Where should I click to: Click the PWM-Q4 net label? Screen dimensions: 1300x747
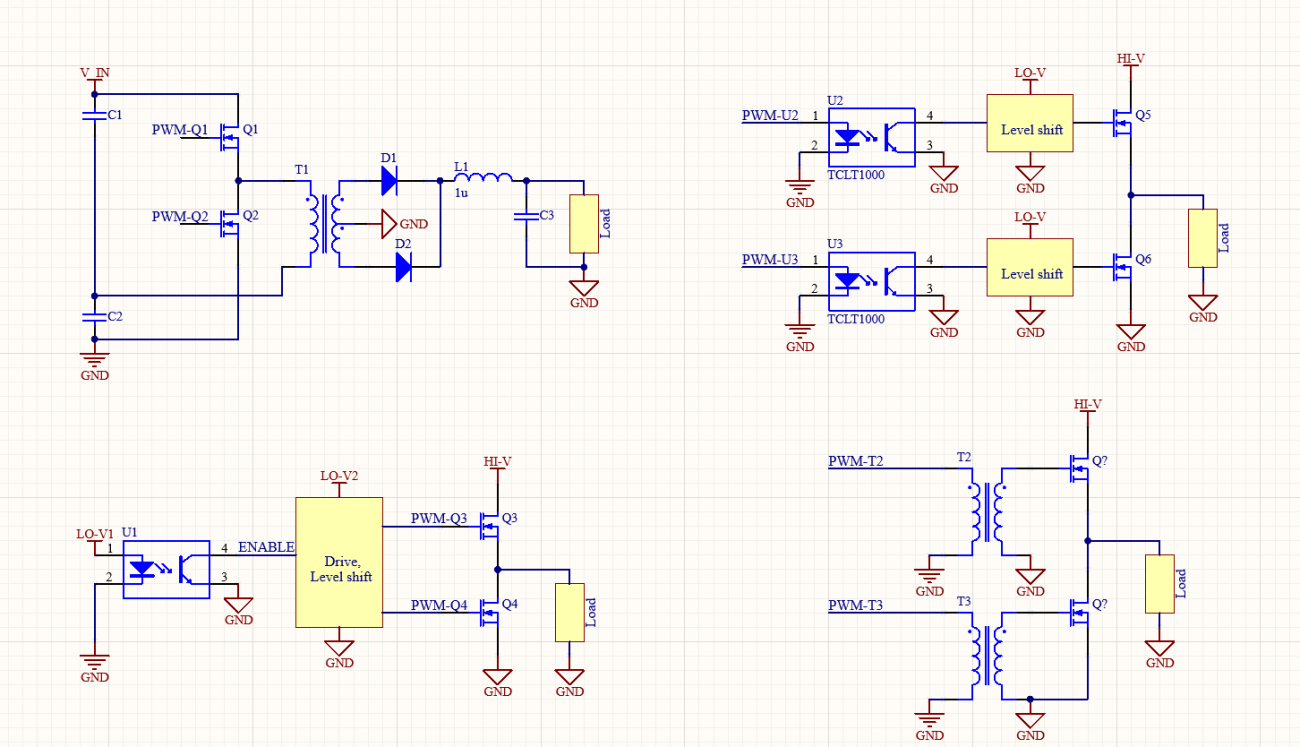point(439,605)
